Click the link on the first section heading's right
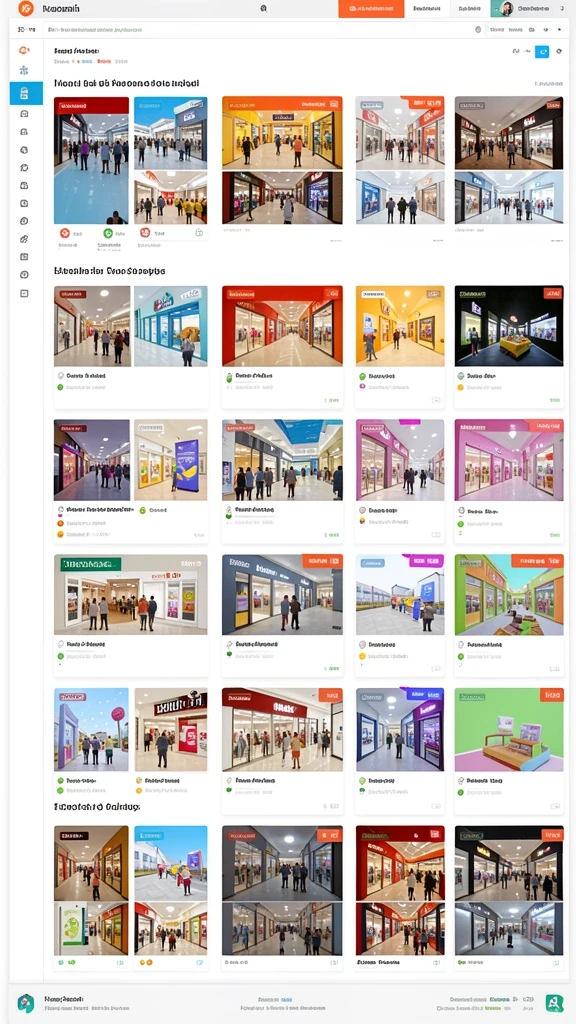 549,84
